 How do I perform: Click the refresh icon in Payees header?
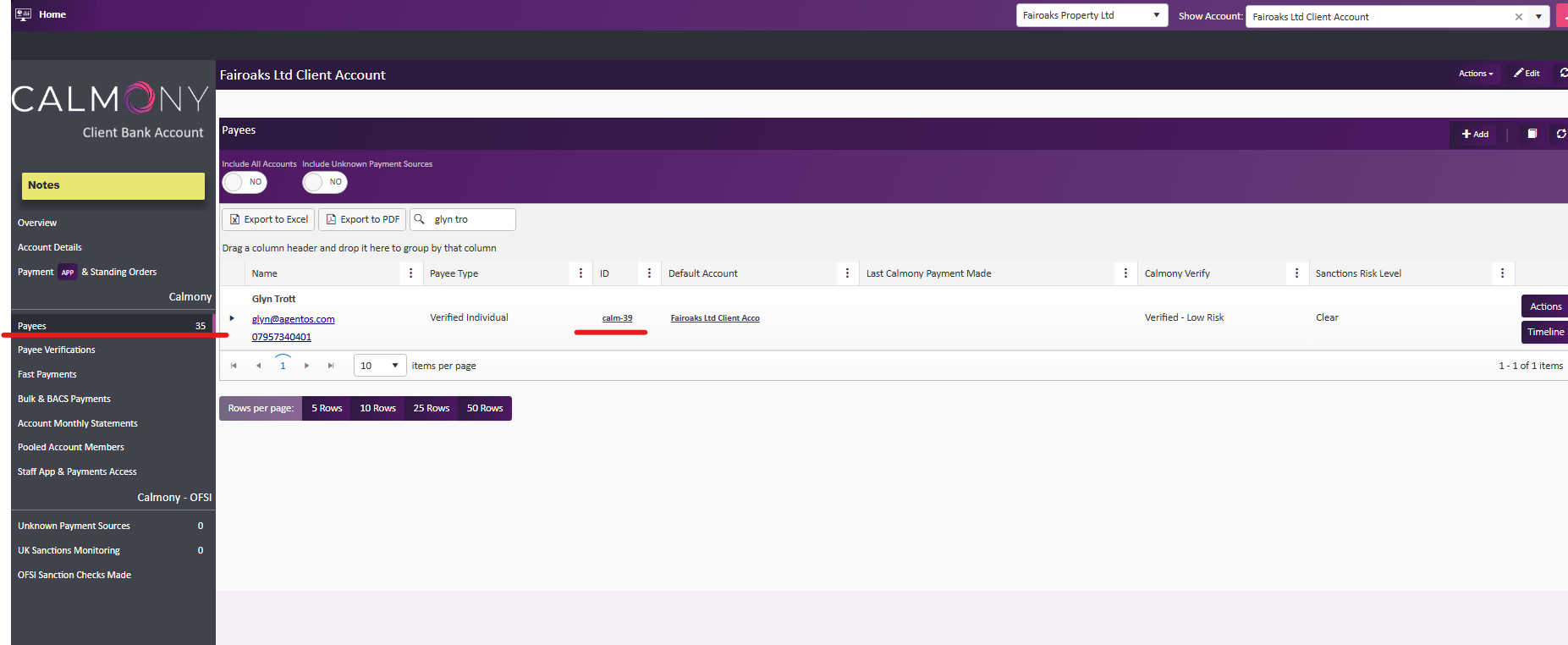[1560, 134]
